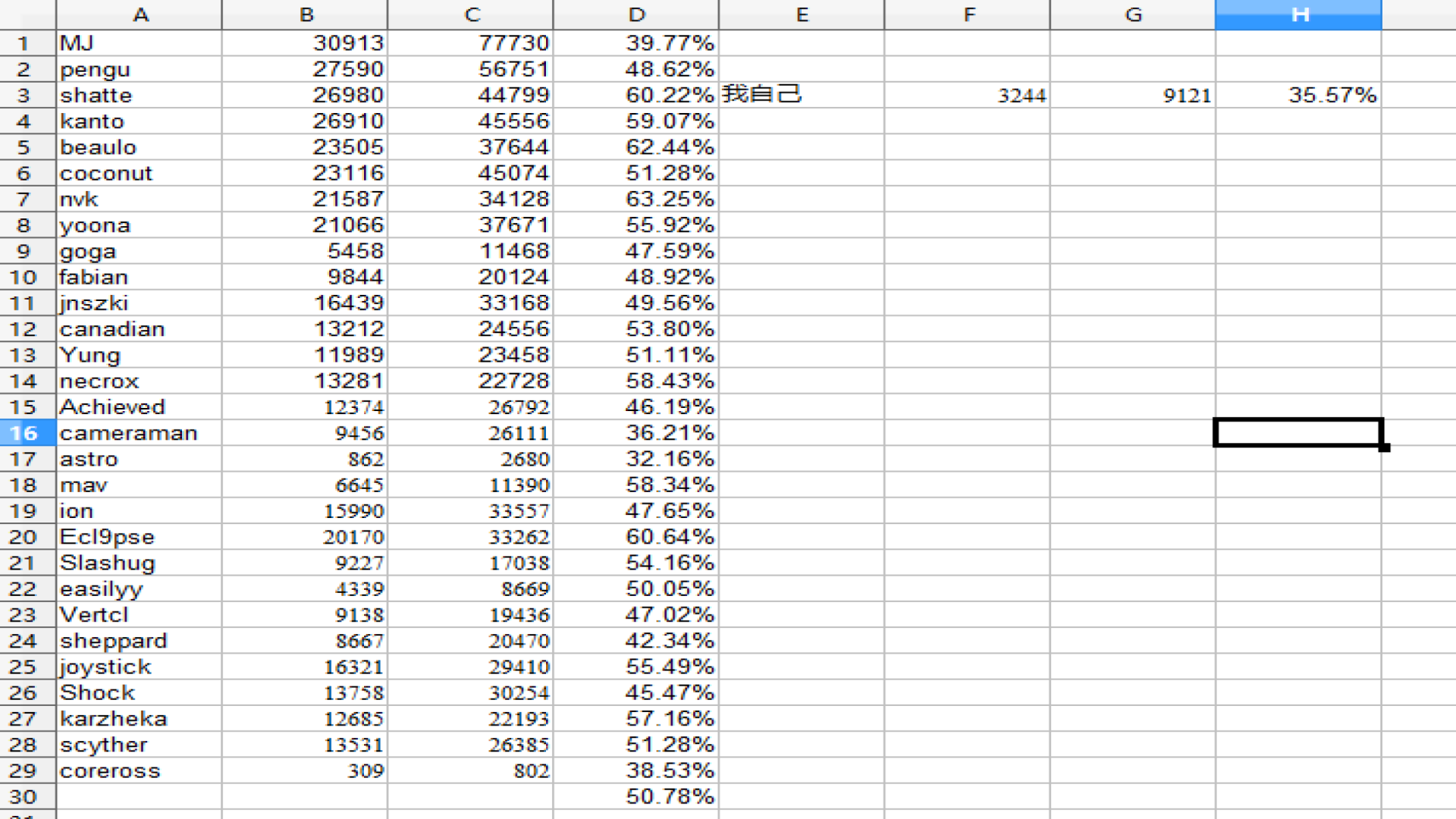Select row 1 header
Viewport: 1456px width, 819px height.
coord(24,43)
